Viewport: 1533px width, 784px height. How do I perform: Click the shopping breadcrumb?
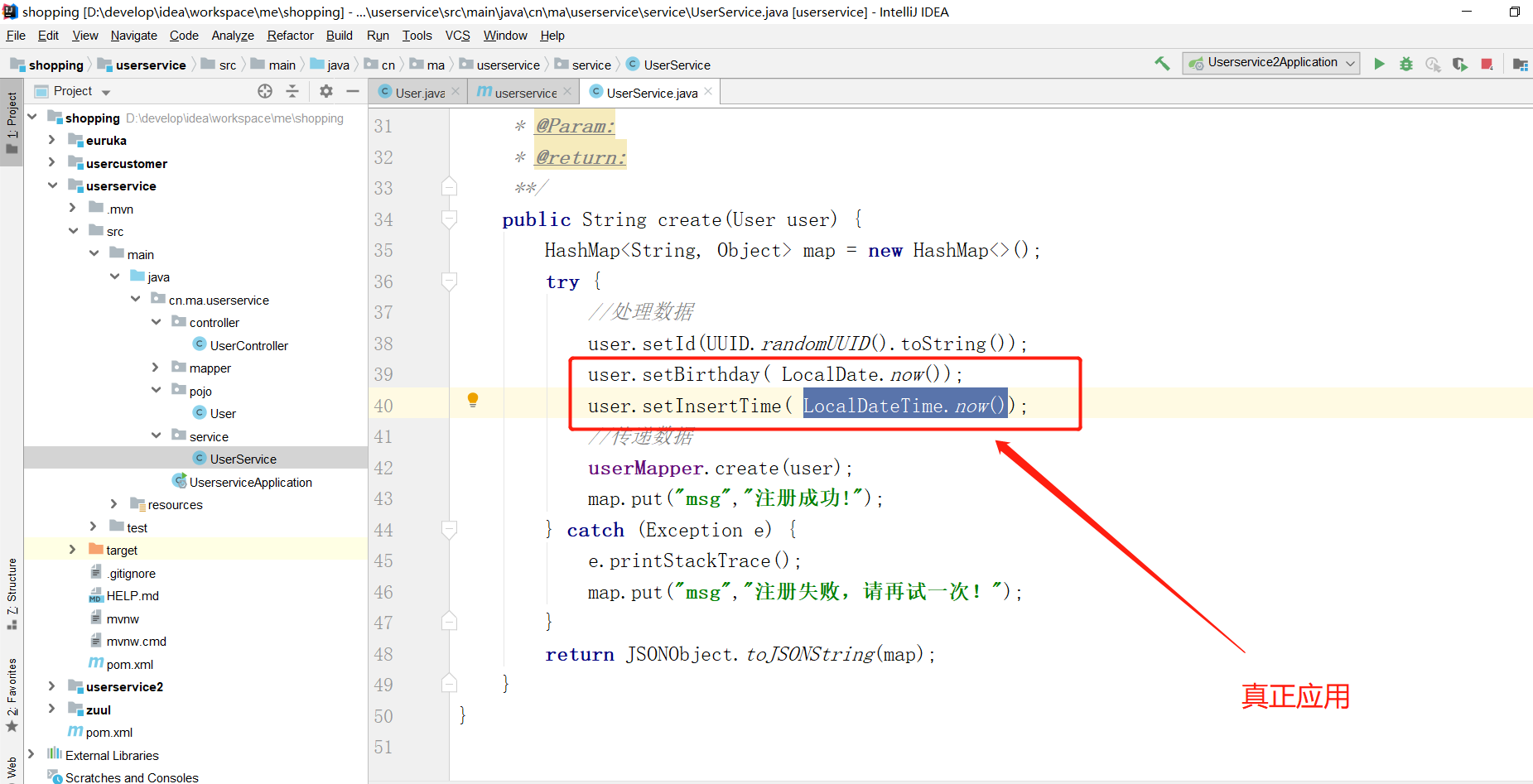(x=47, y=65)
